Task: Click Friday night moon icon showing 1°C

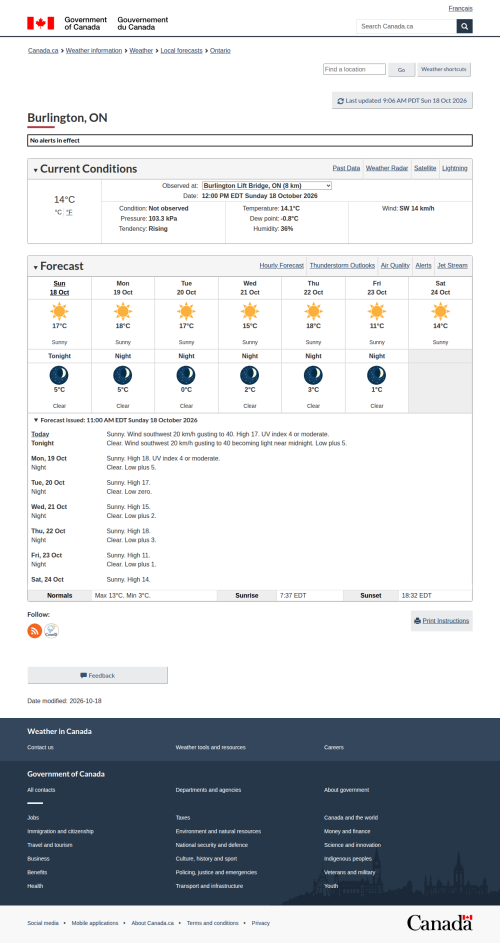Action: pos(377,375)
